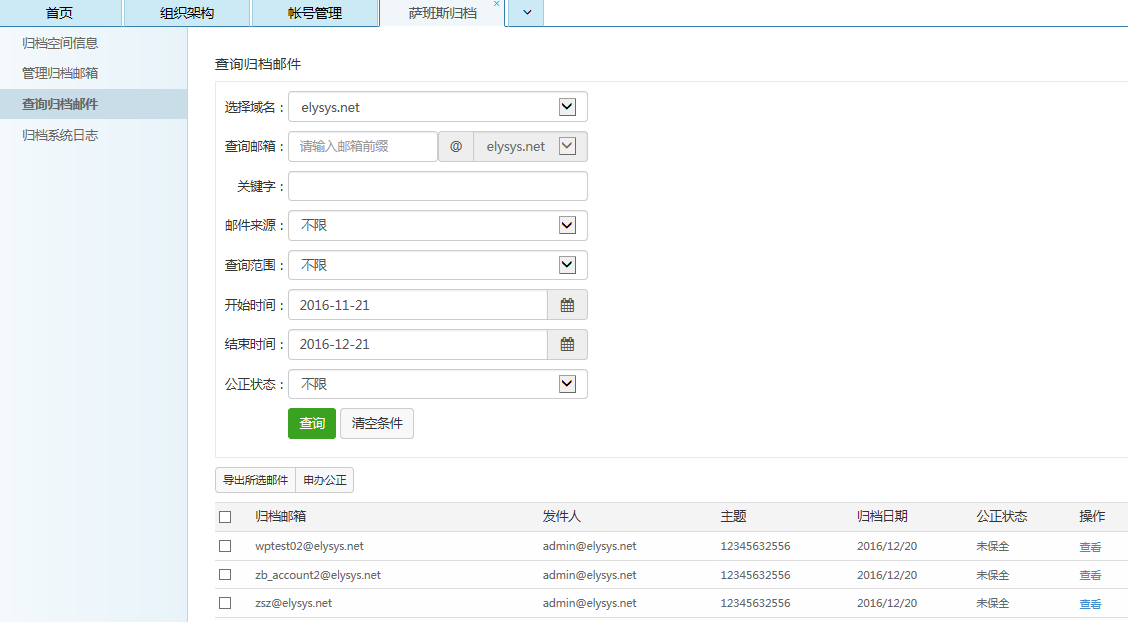Click 导出所选邮件 export button
Screen dimensions: 1128x622
(x=255, y=481)
